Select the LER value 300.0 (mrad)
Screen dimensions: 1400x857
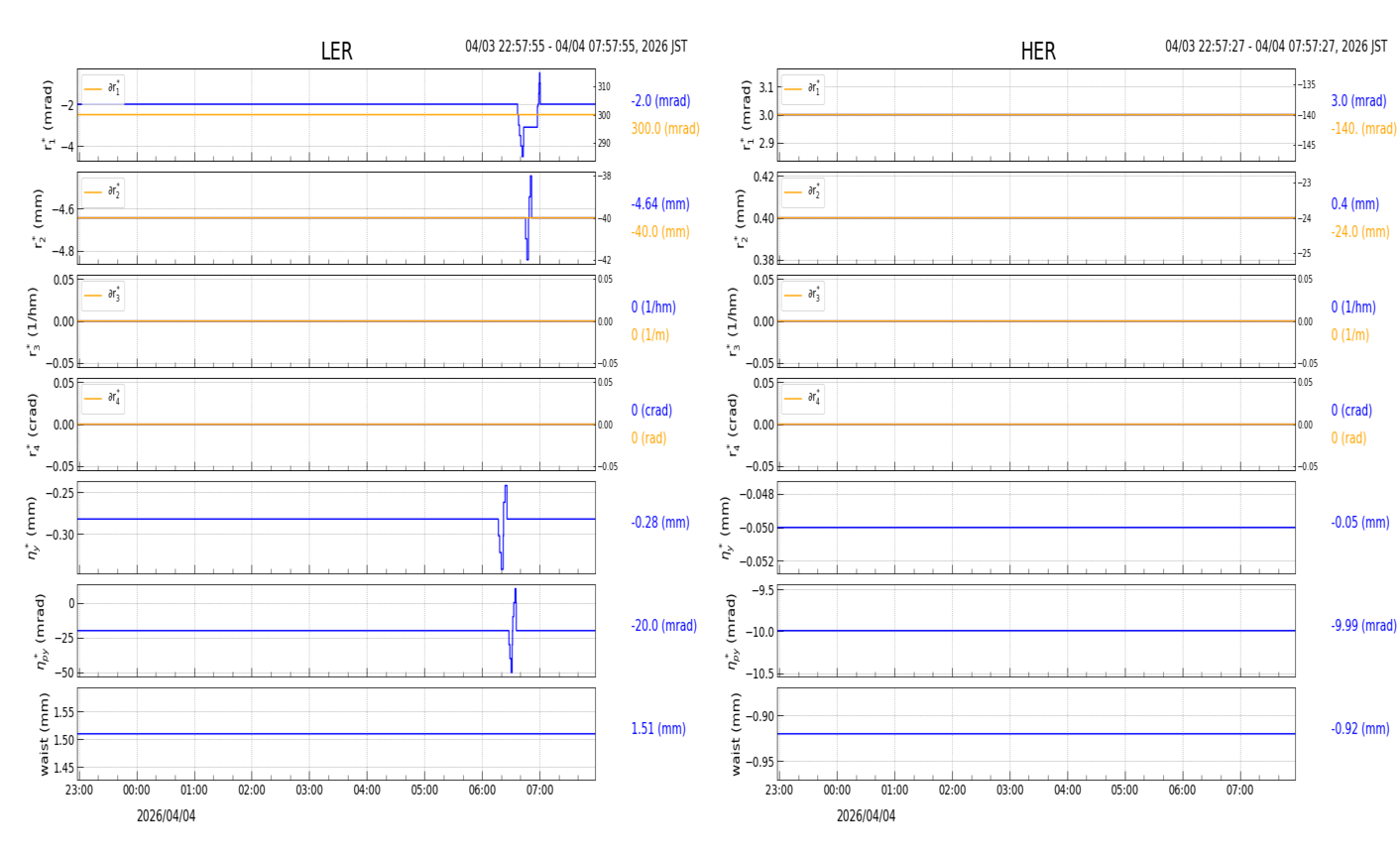[x=665, y=129]
